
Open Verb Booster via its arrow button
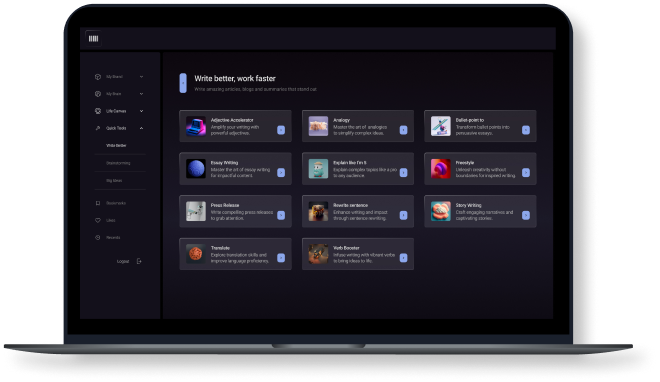click(404, 257)
